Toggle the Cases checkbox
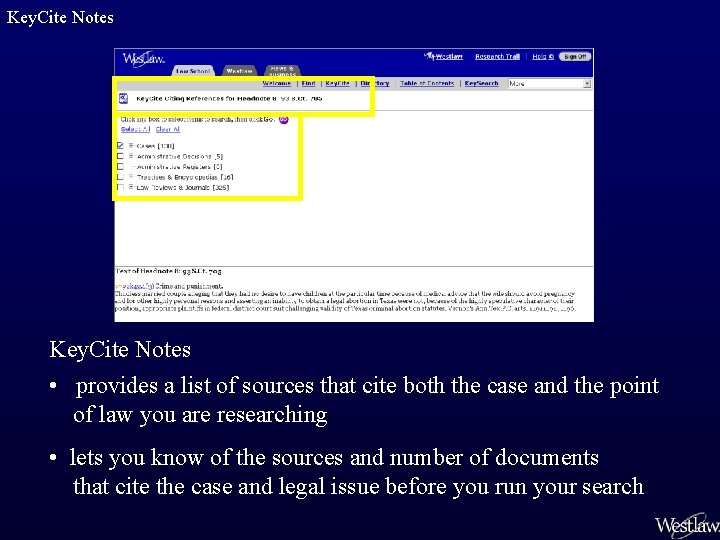Image resolution: width=720 pixels, height=540 pixels. click(120, 146)
